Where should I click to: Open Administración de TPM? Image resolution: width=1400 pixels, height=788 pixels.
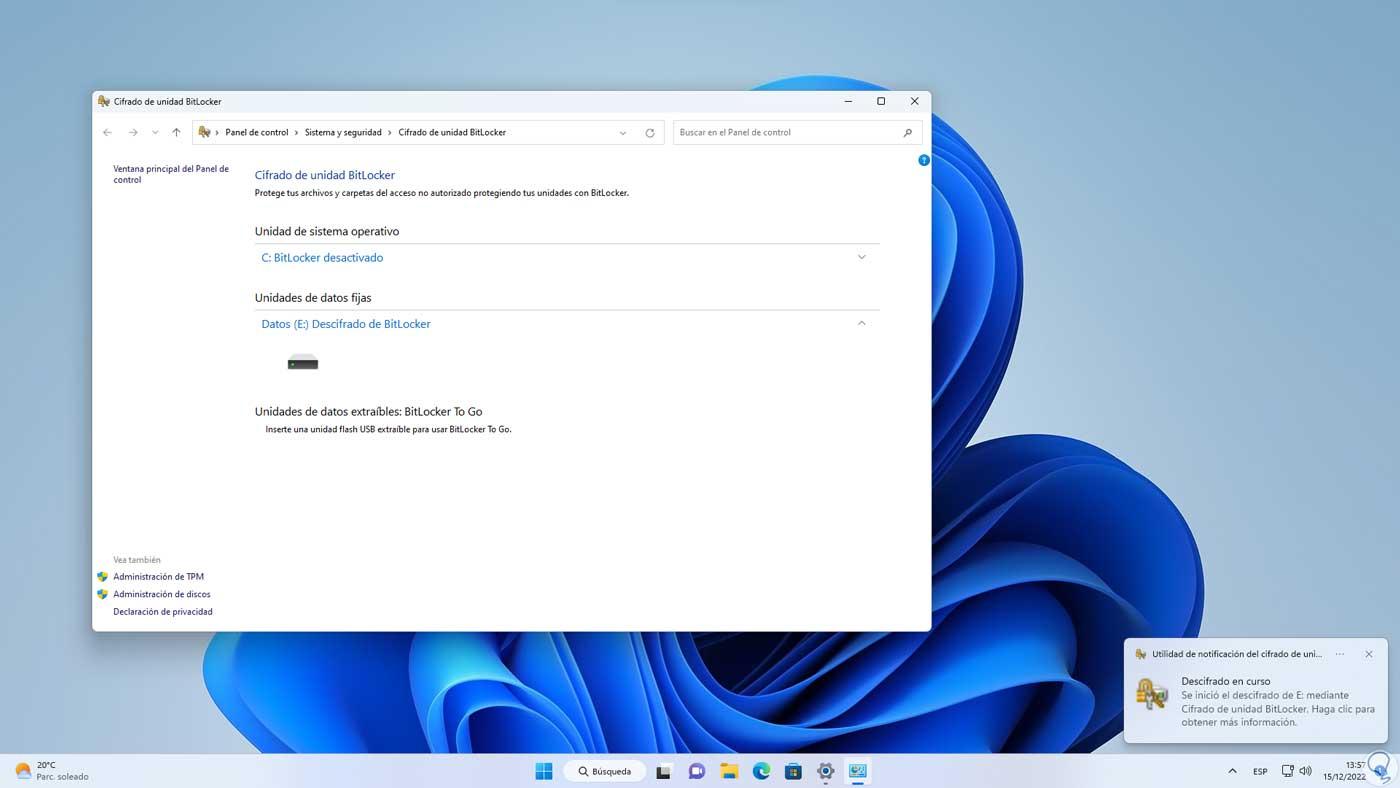pos(158,576)
